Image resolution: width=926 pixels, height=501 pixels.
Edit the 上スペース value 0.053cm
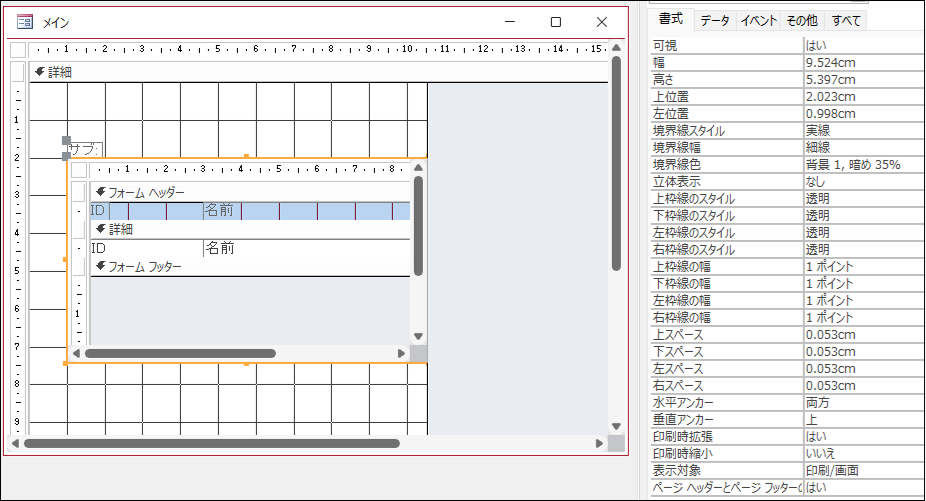coord(864,335)
